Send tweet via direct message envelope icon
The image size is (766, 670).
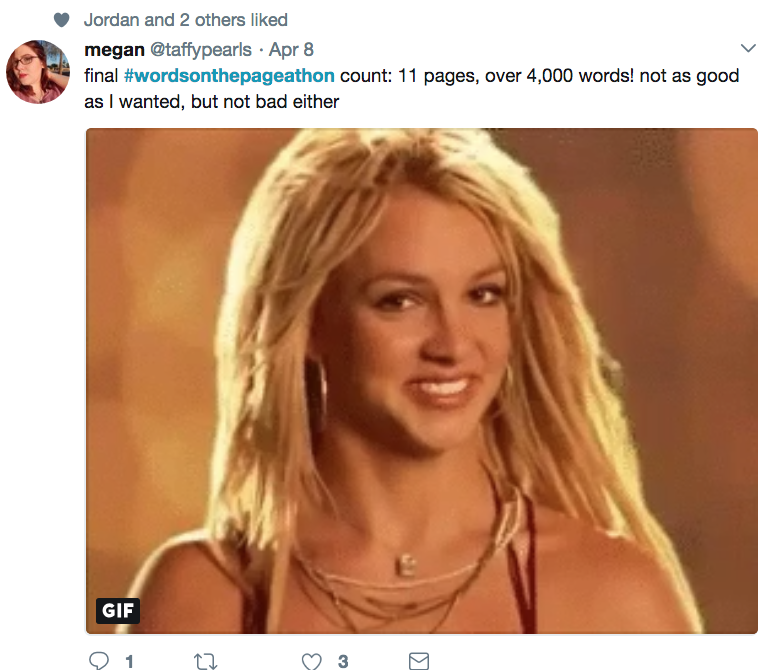coord(419,661)
